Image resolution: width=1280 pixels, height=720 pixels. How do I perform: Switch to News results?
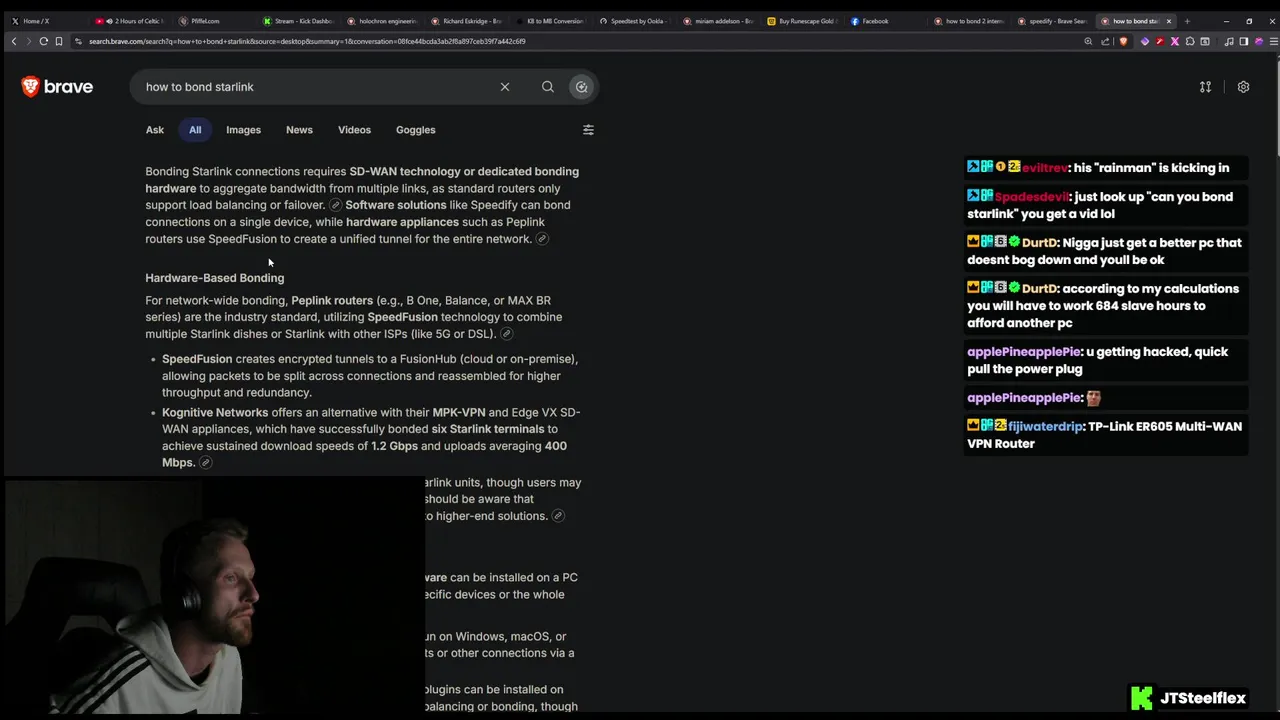point(299,130)
